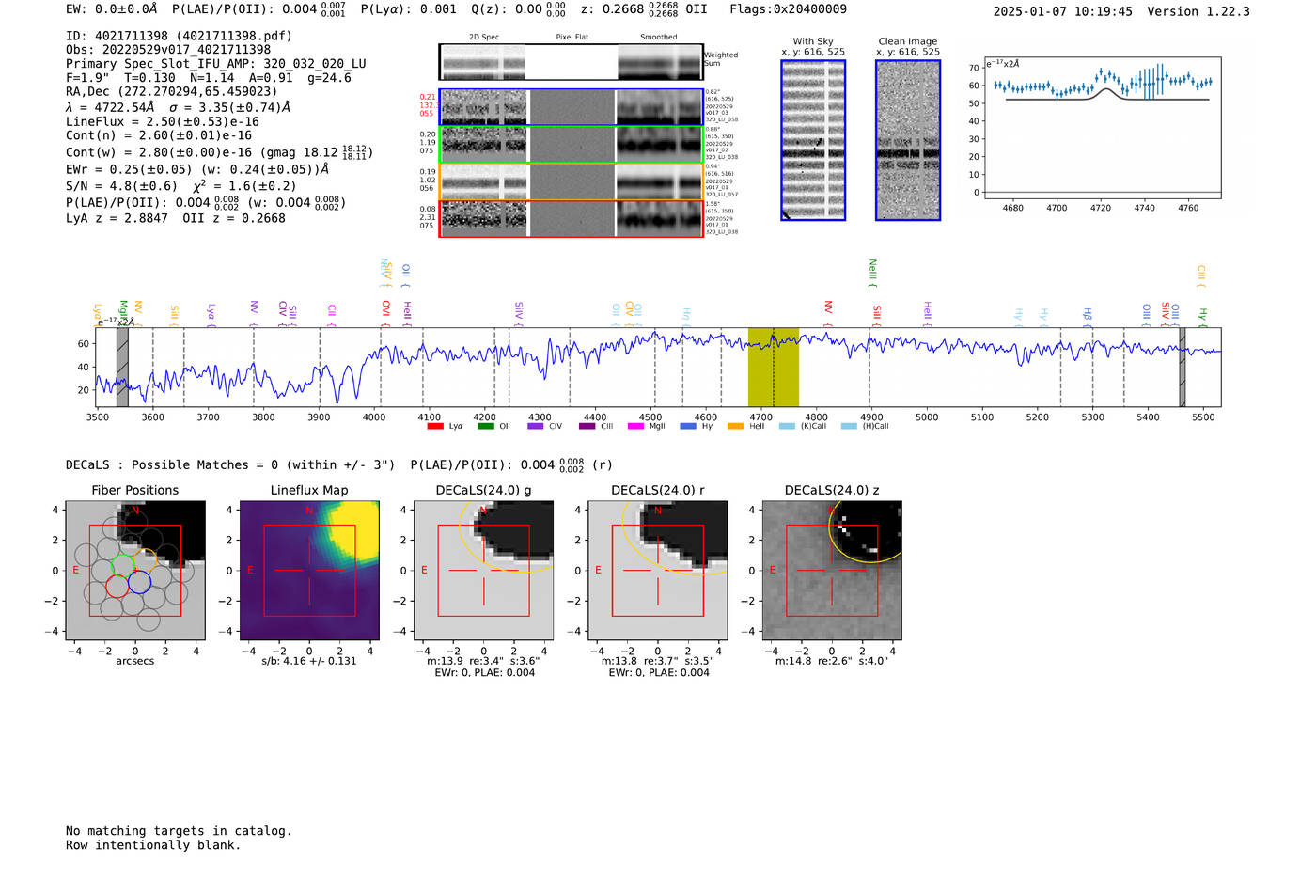Click the hatched gray region near 3550 Å

coord(122,367)
